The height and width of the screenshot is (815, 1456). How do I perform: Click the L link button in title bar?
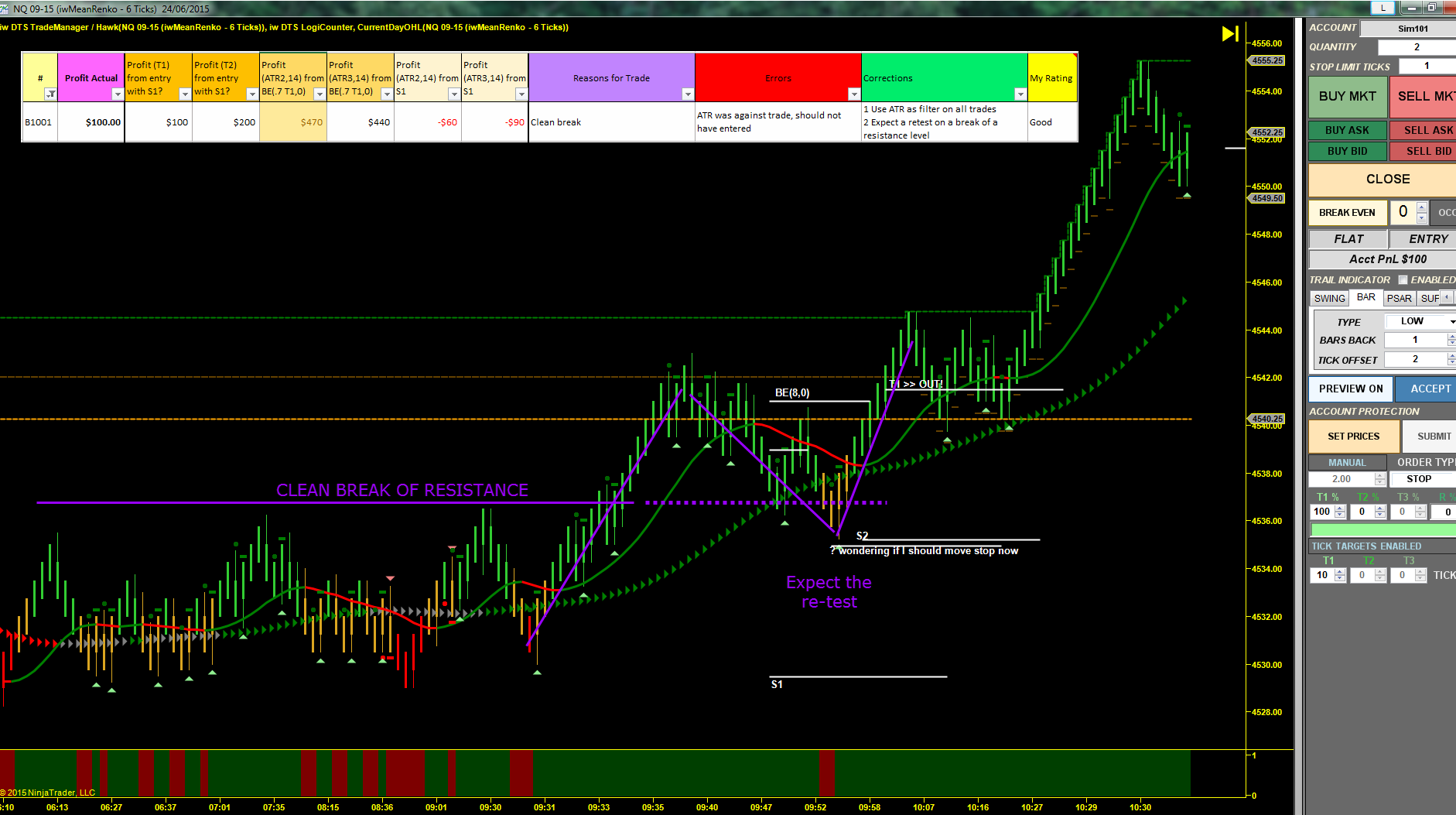click(x=1383, y=8)
